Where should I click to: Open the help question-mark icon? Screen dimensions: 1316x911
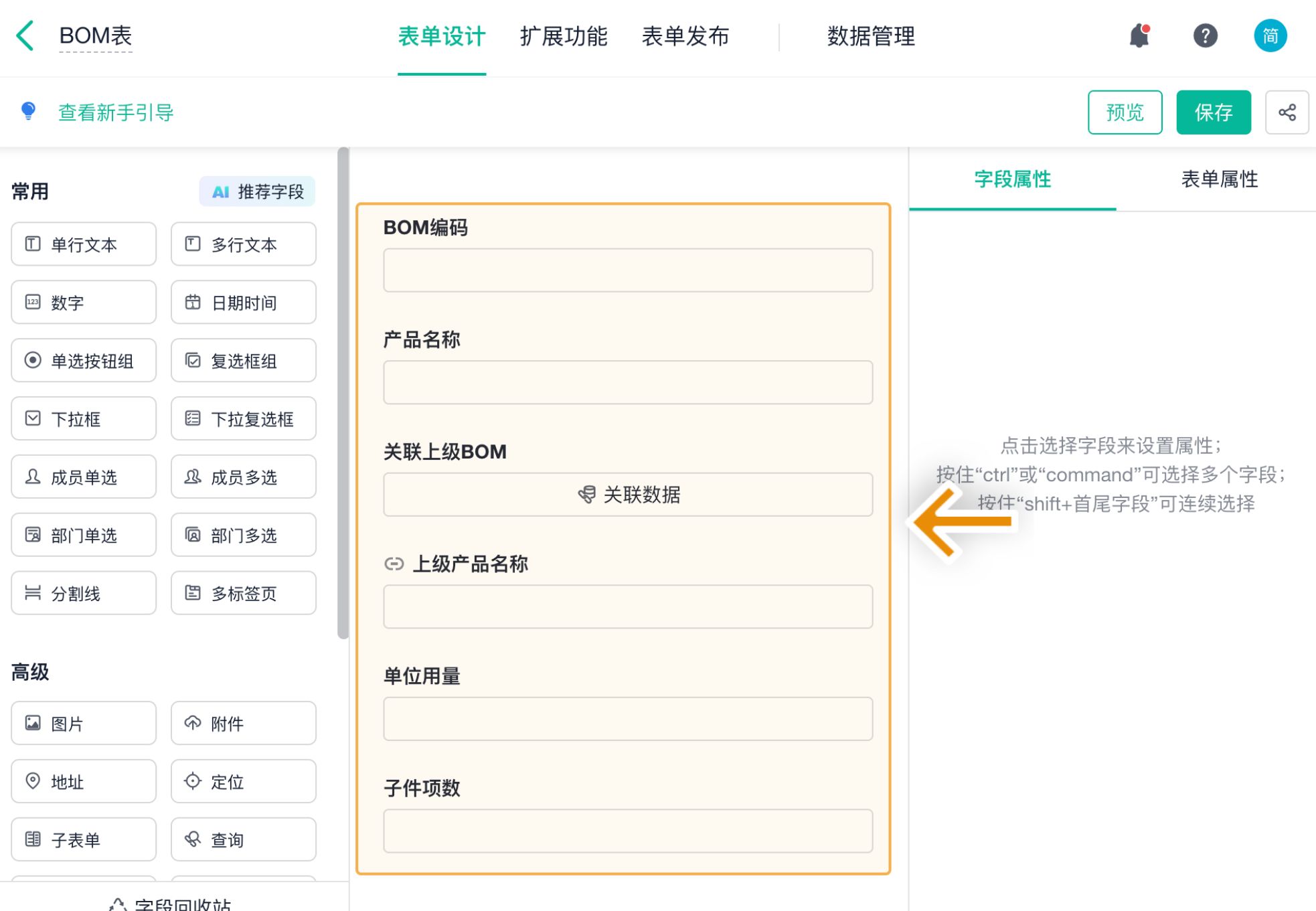[1205, 35]
